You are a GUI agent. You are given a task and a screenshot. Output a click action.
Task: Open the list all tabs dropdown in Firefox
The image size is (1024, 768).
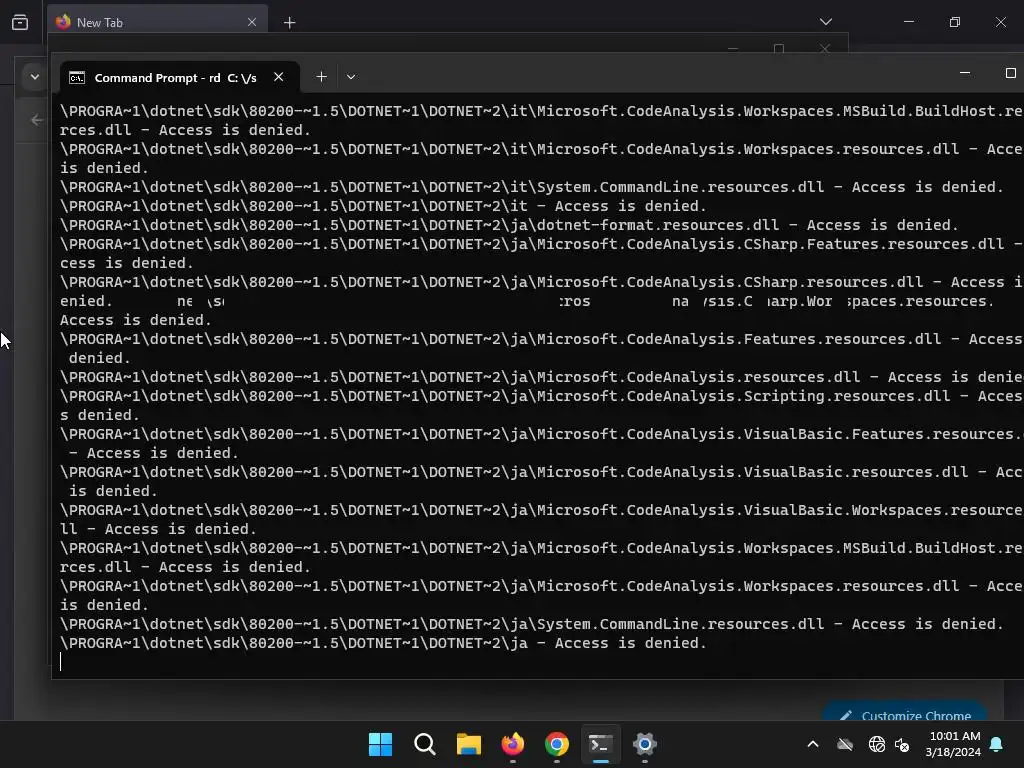coord(825,22)
